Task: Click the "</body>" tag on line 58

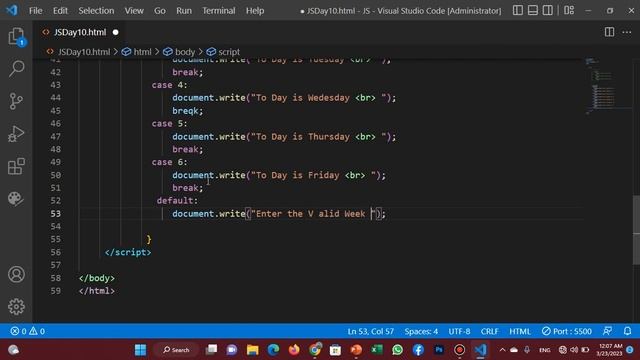Action: (97, 278)
